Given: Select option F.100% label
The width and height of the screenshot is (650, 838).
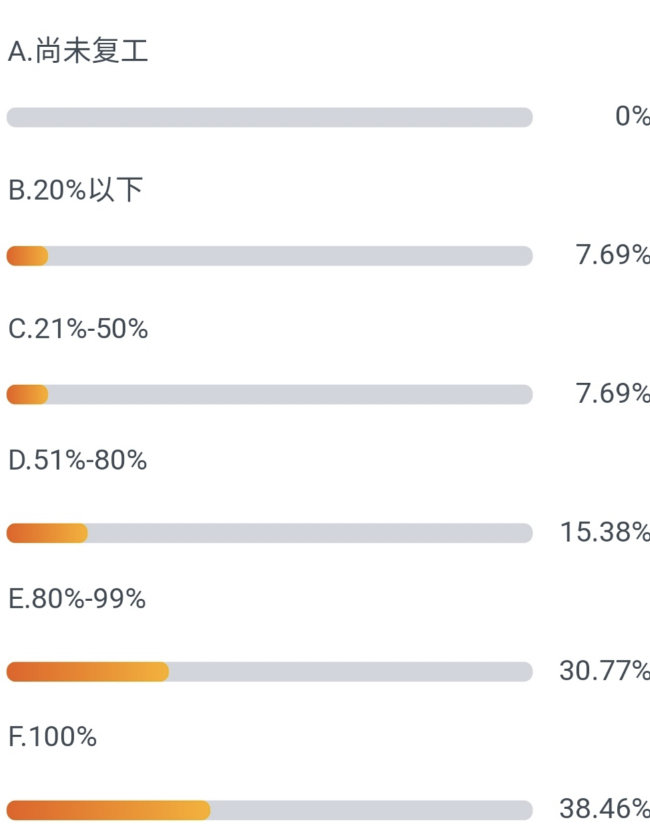Looking at the screenshot, I should click(52, 737).
